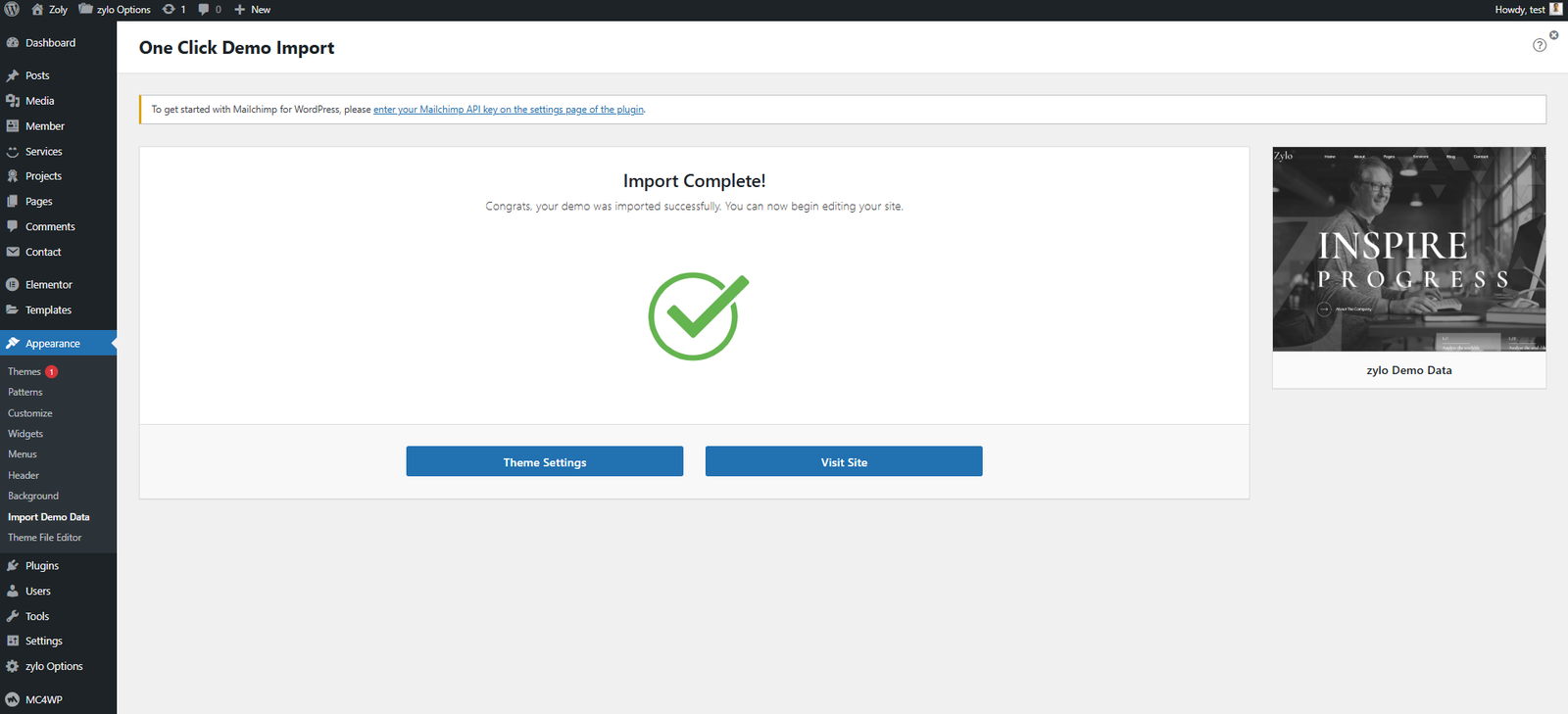1568x714 pixels.
Task: Expand the New content dropdown
Action: (253, 10)
